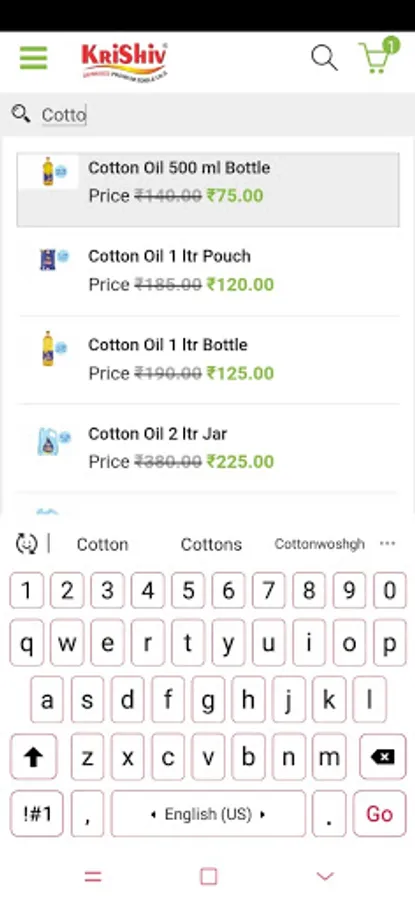Expand more suggestions with three dots
The image size is (415, 900).
click(388, 543)
